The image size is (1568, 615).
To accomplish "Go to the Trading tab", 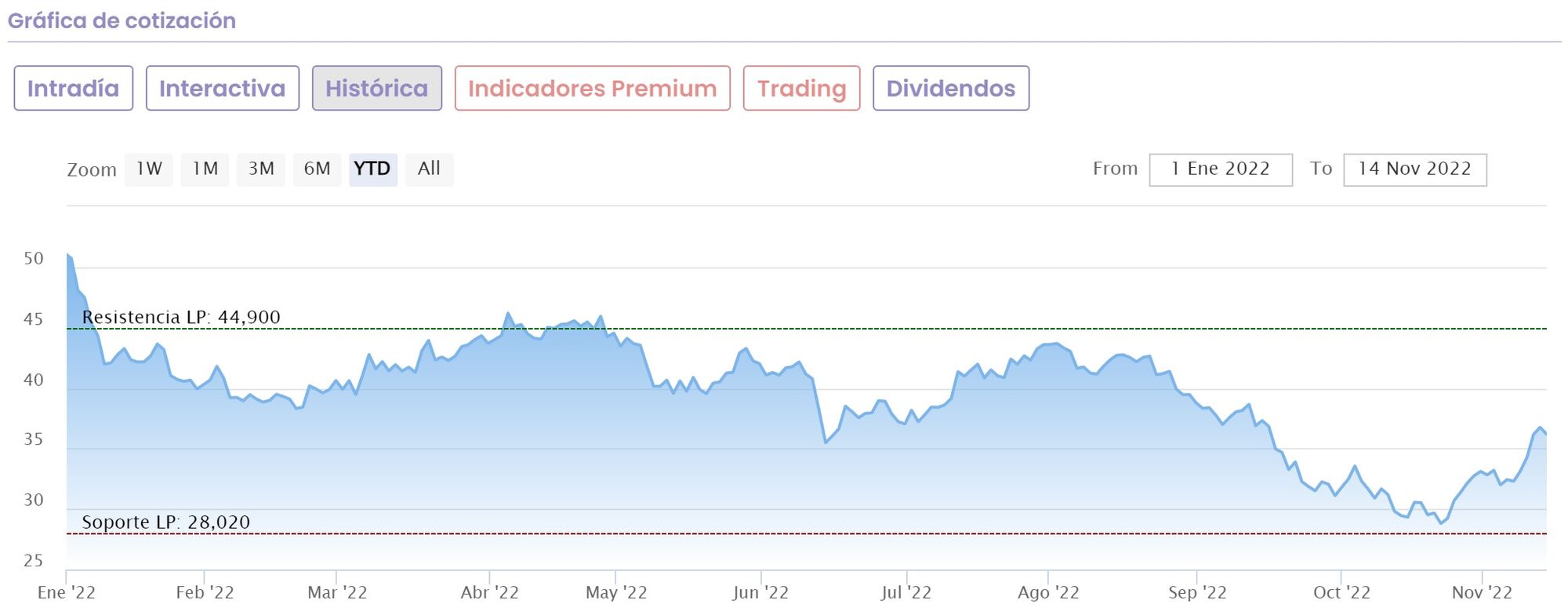I will [801, 88].
